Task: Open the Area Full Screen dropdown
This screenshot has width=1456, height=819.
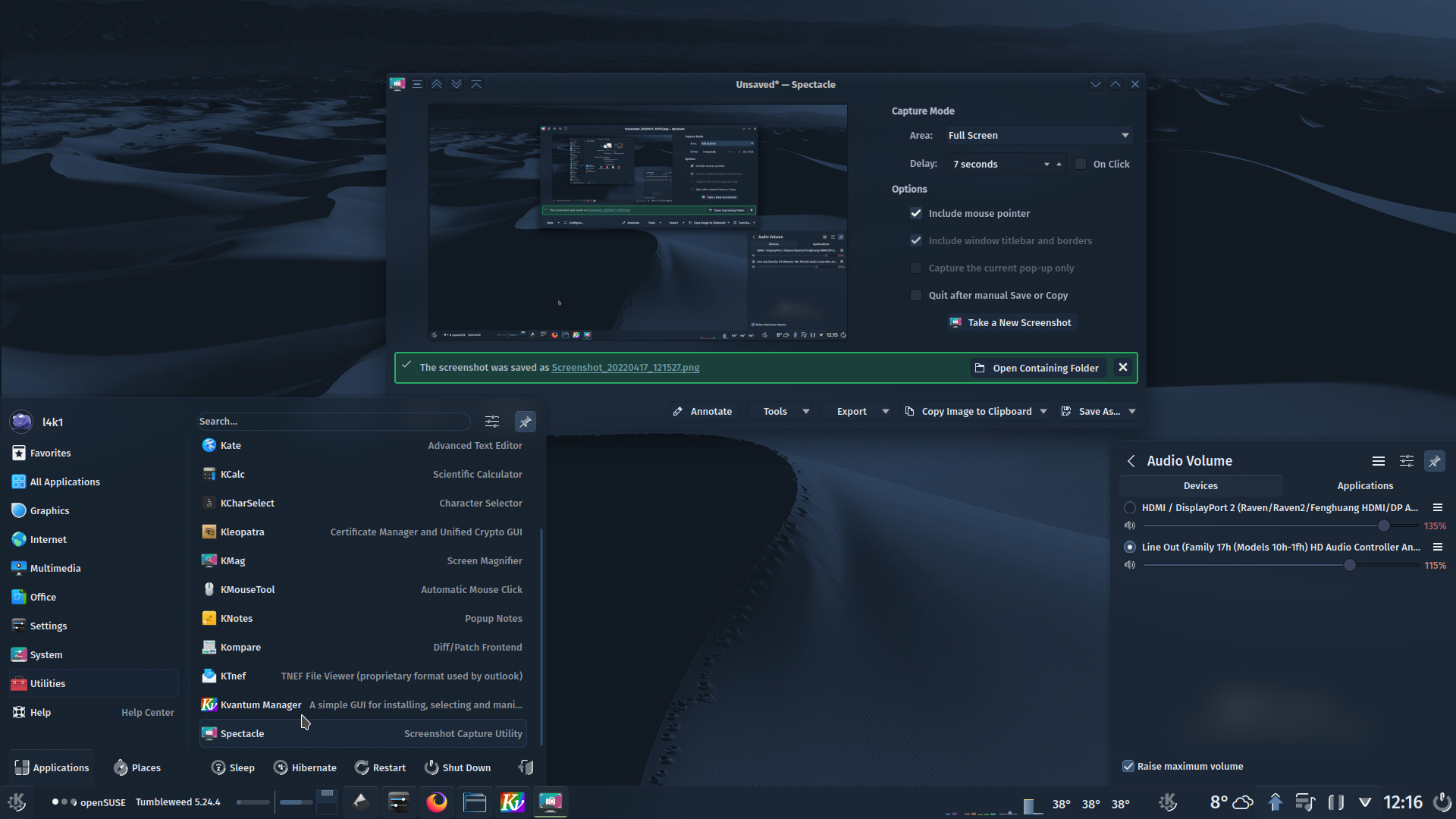Action: (x=1039, y=135)
